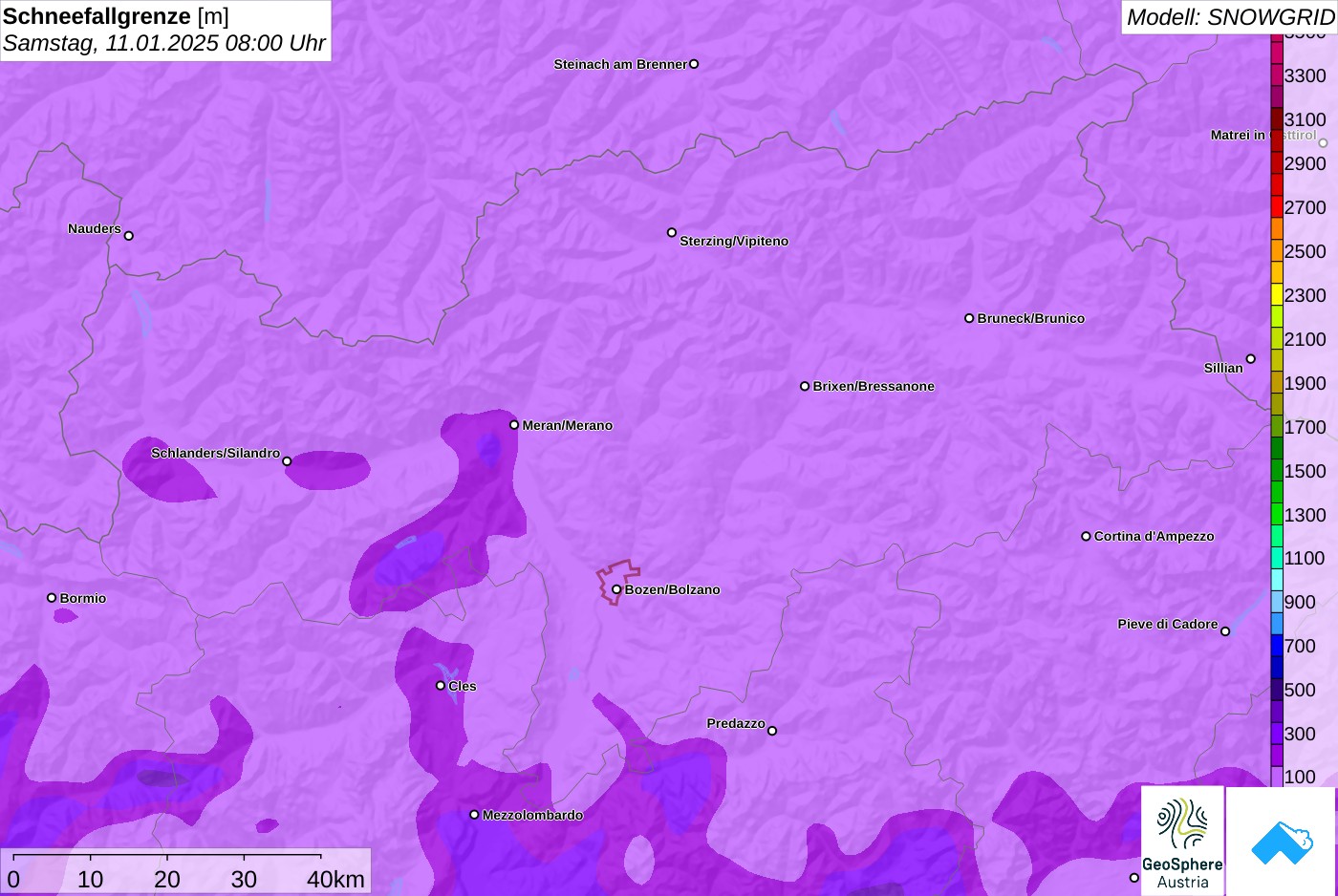Click the Bormio marker dot
Screen dimensions: 1338x896
click(x=52, y=598)
